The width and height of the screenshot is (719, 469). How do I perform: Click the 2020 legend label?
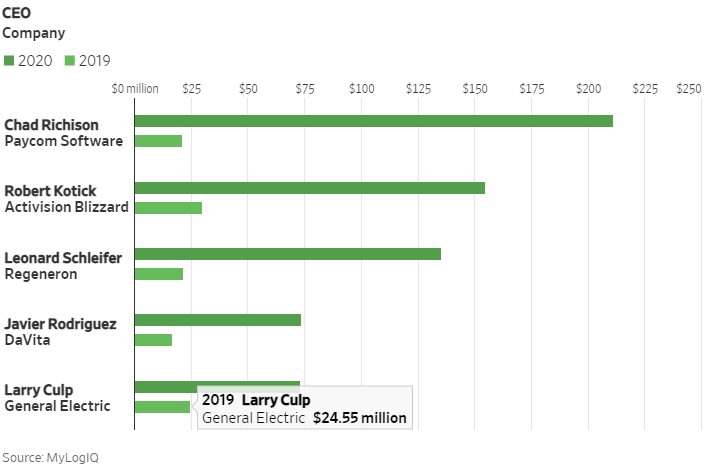coord(35,61)
